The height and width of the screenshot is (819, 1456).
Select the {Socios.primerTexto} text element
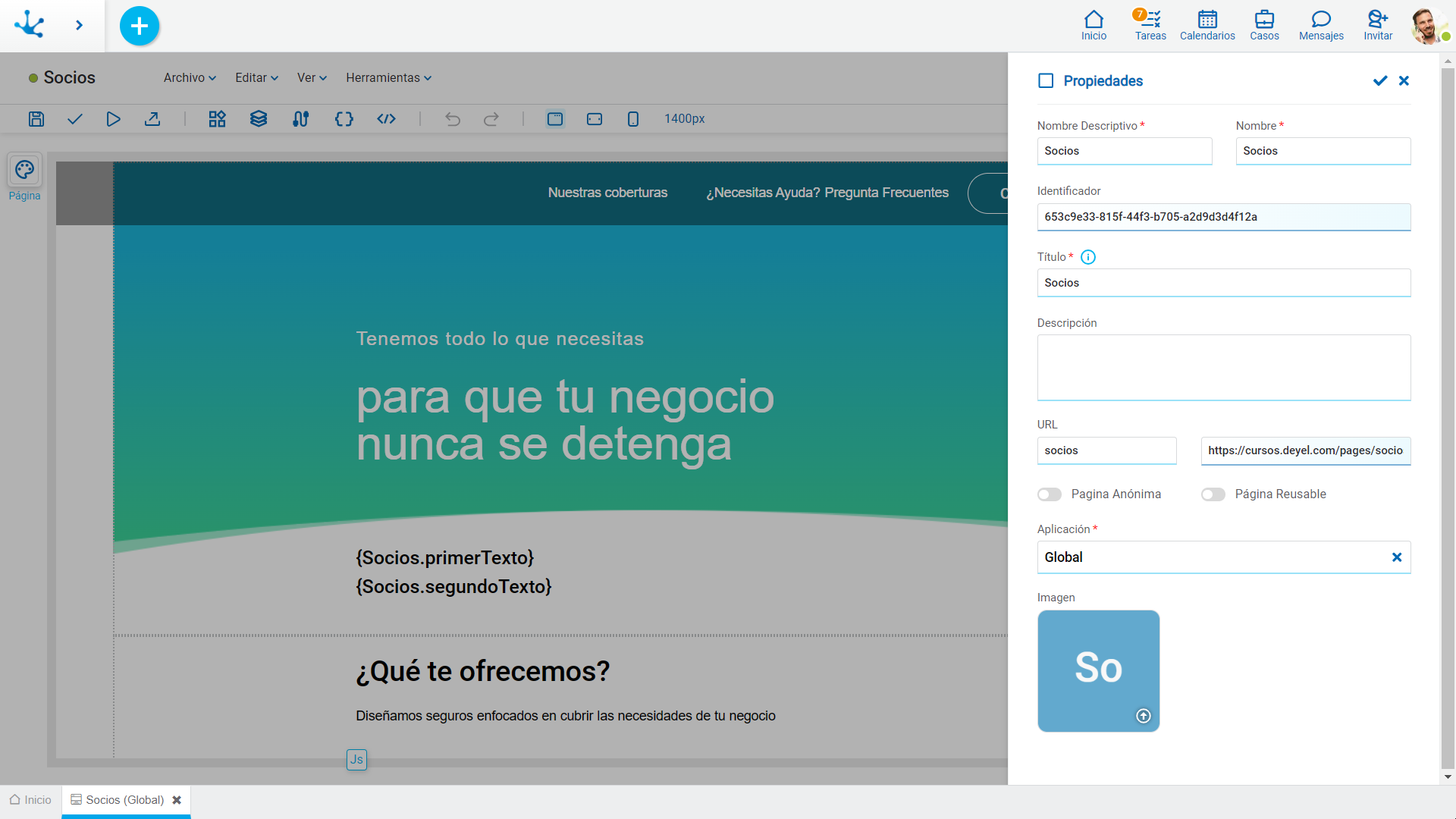click(x=445, y=558)
